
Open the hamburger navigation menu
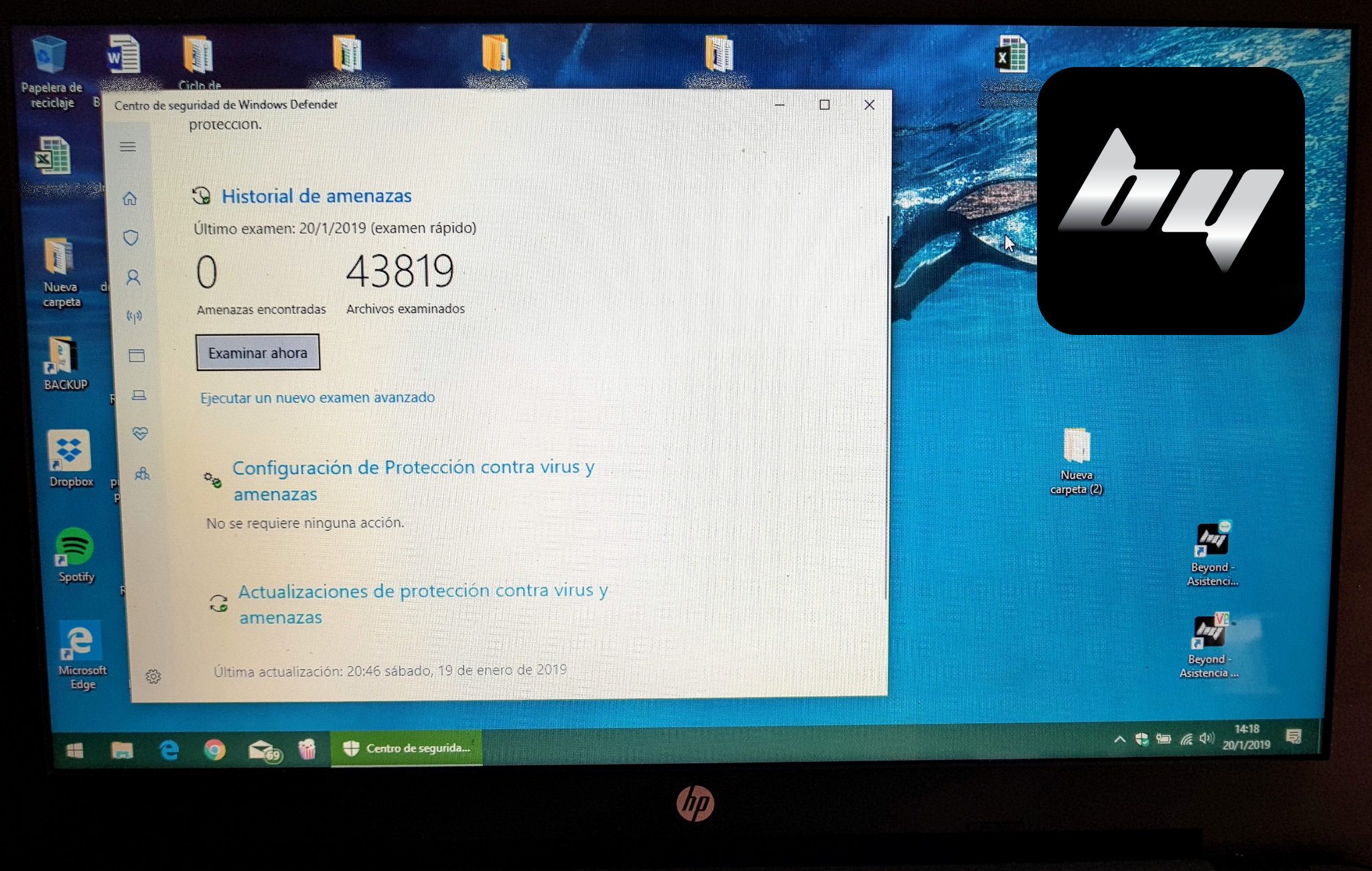(x=128, y=147)
